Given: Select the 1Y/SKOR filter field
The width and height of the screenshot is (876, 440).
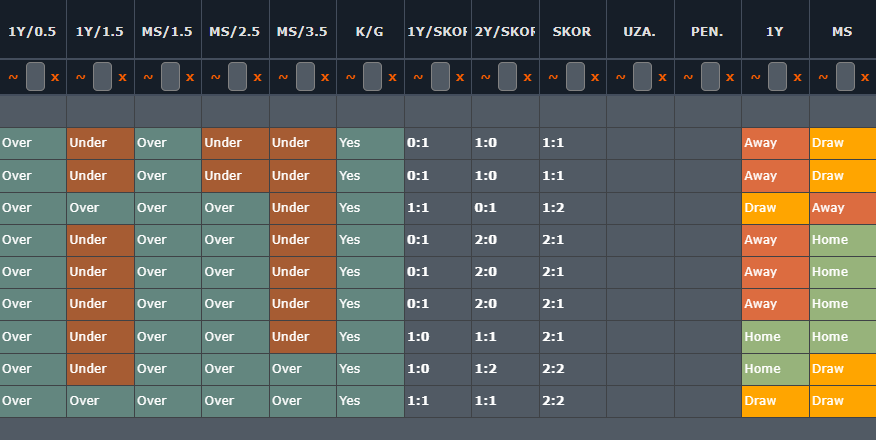Looking at the screenshot, I should (440, 76).
